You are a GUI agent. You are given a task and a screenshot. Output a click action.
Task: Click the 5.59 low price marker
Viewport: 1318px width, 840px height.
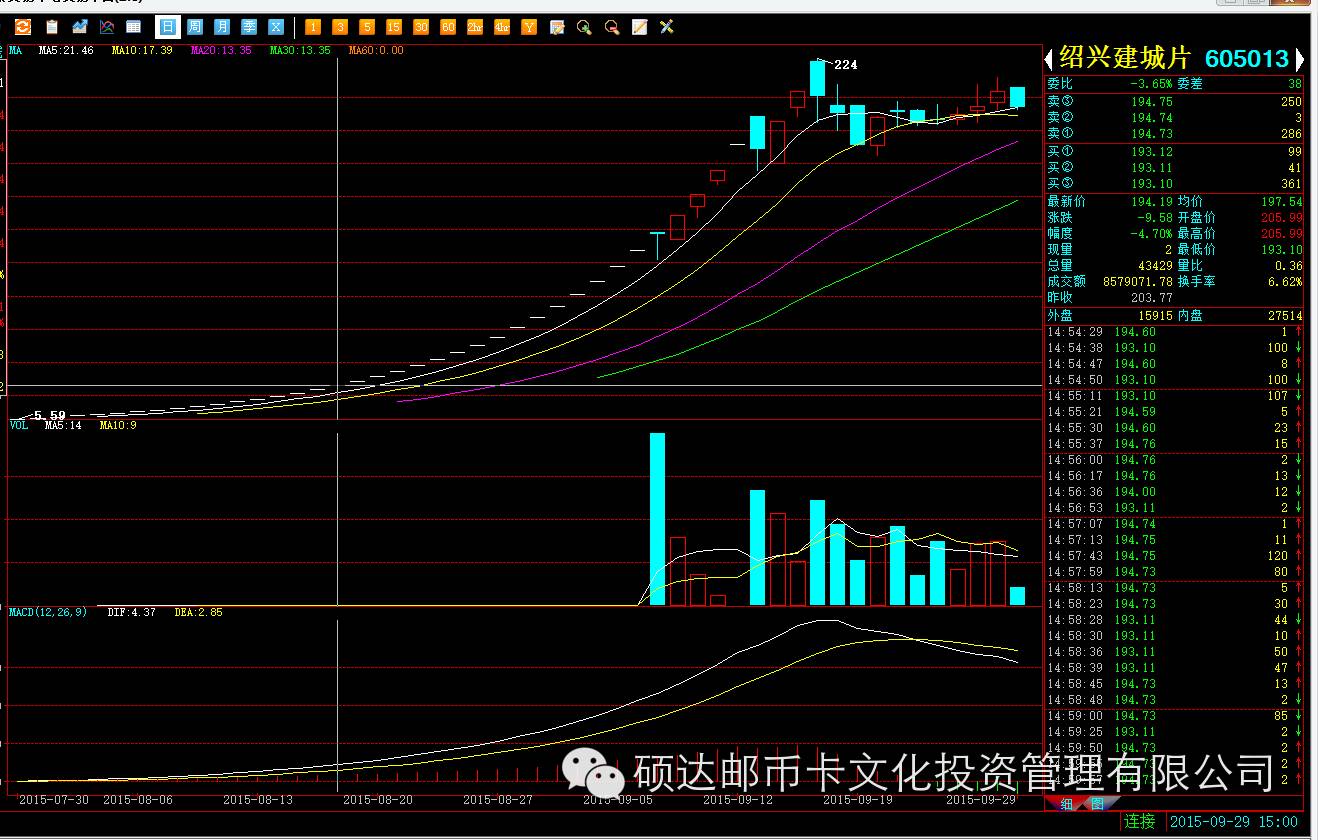[x=50, y=414]
